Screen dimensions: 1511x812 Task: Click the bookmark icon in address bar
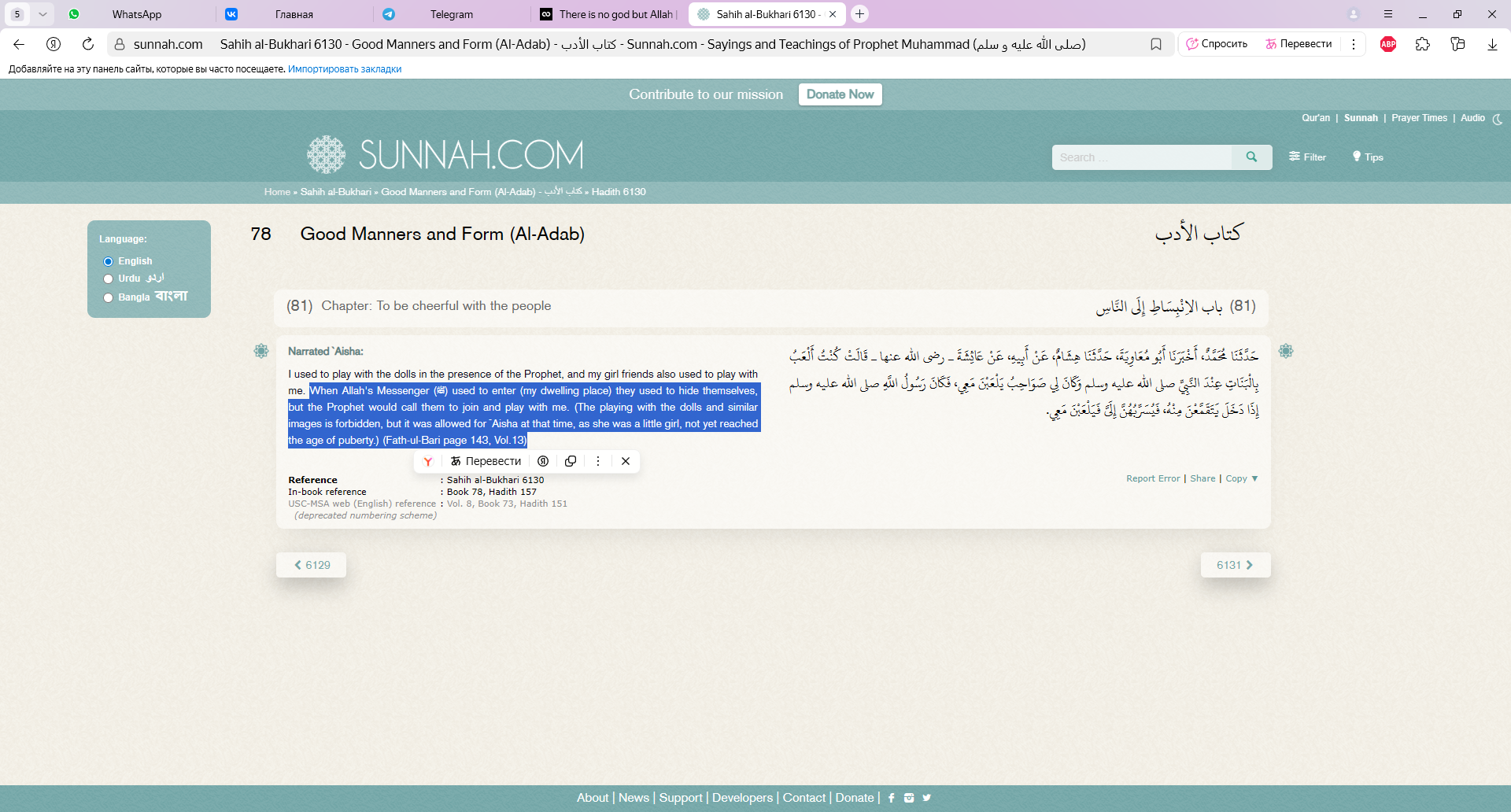[x=1156, y=44]
